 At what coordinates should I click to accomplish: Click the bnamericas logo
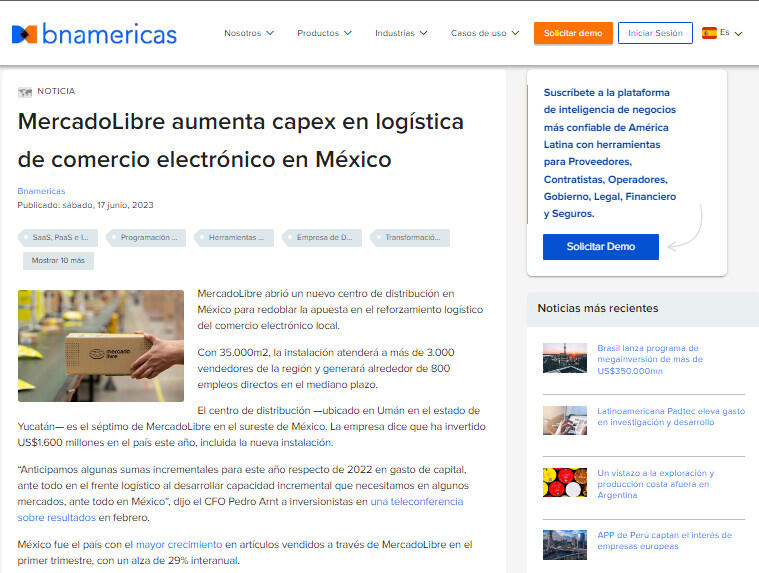pos(94,34)
